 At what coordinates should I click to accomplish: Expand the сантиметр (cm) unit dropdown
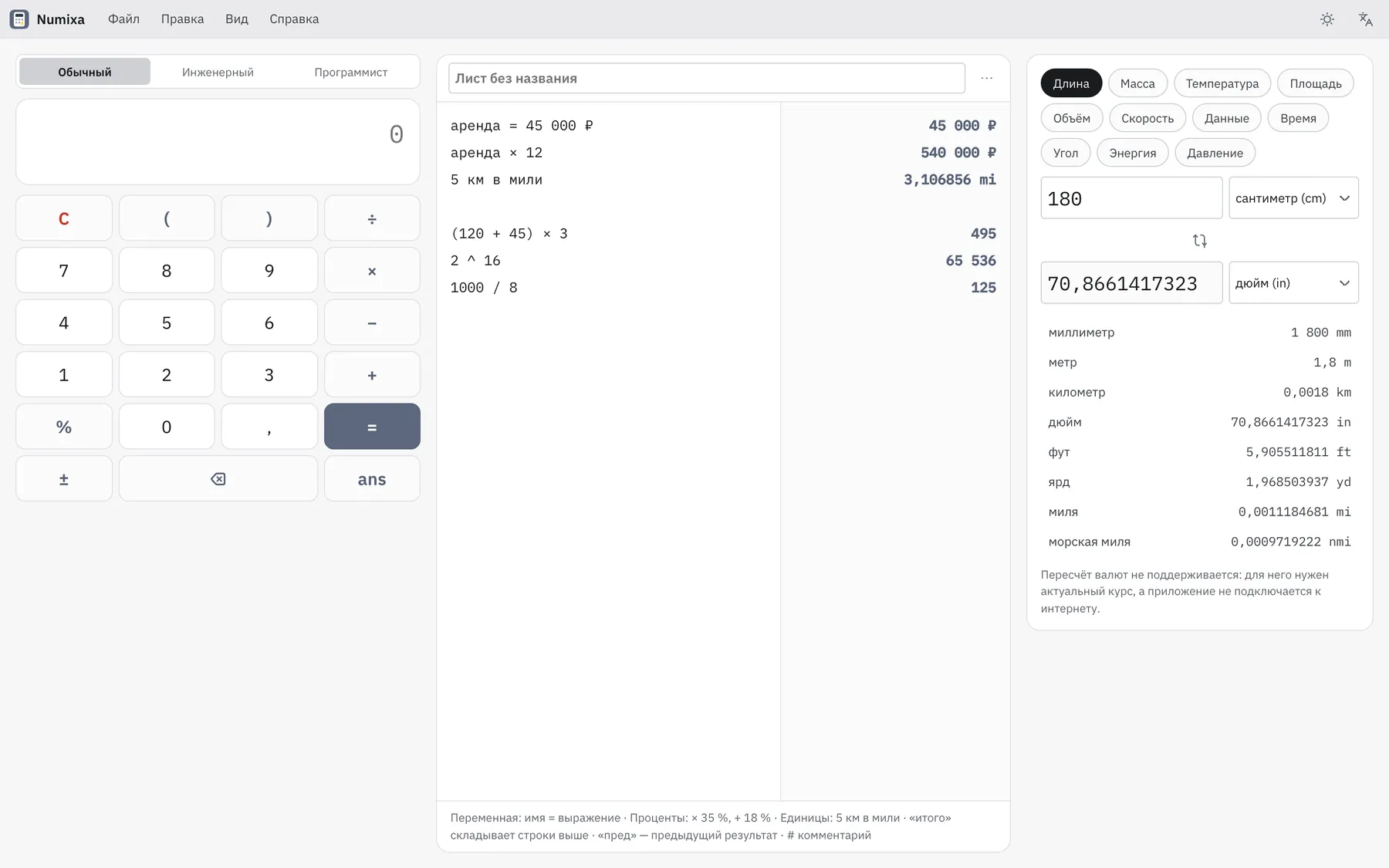pyautogui.click(x=1293, y=198)
